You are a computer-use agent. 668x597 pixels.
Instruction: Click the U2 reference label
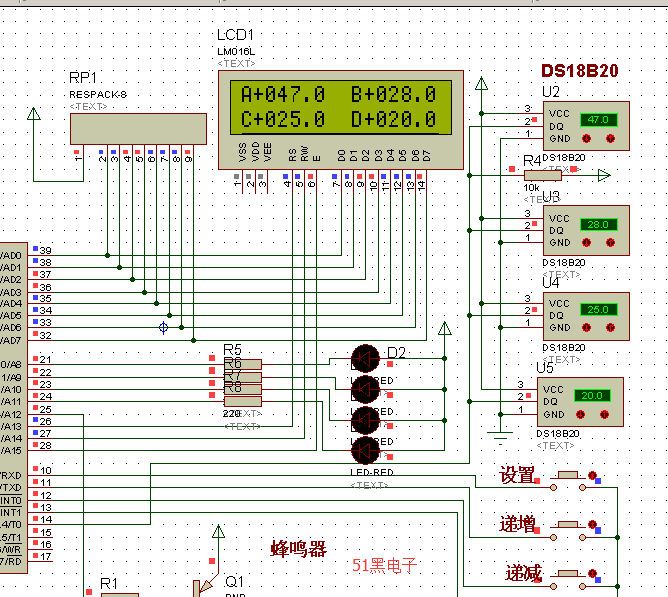(x=551, y=92)
